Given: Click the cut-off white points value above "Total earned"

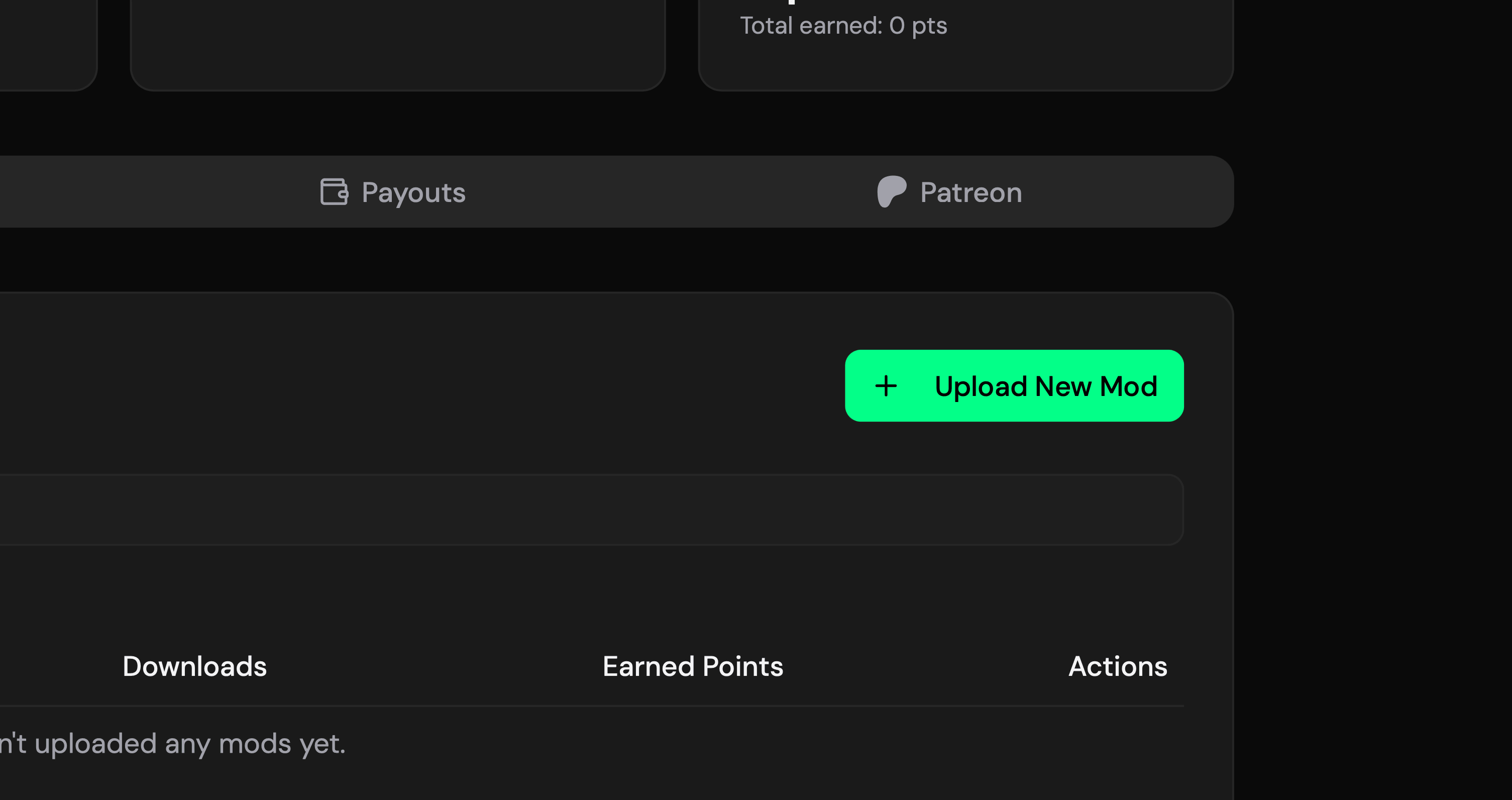Looking at the screenshot, I should pos(791,2).
